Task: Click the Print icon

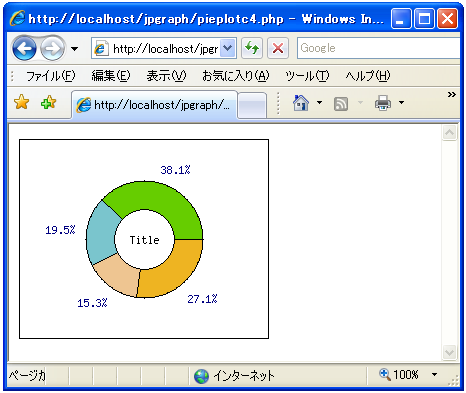Action: coord(383,103)
